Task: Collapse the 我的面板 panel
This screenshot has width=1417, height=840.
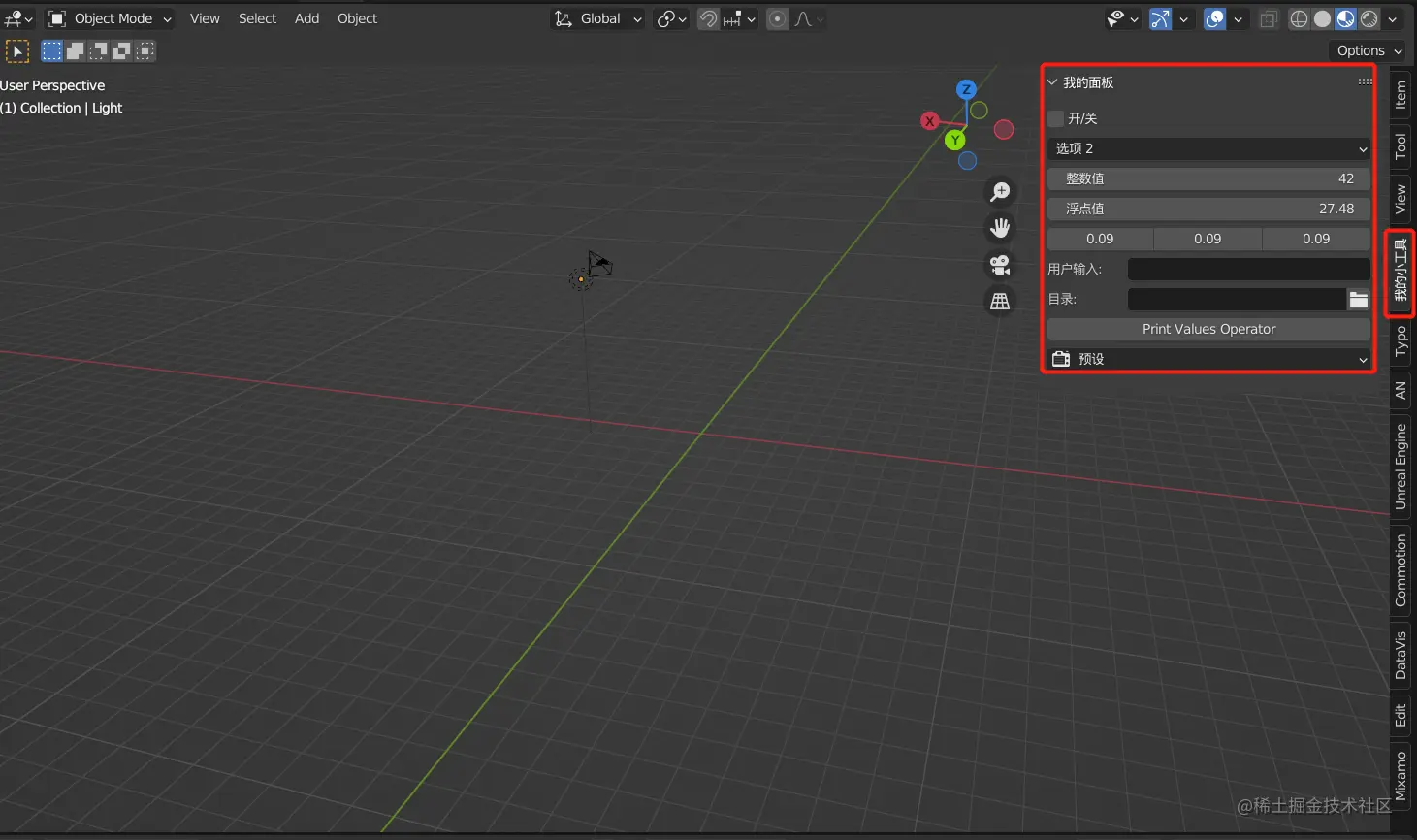Action: click(x=1052, y=82)
